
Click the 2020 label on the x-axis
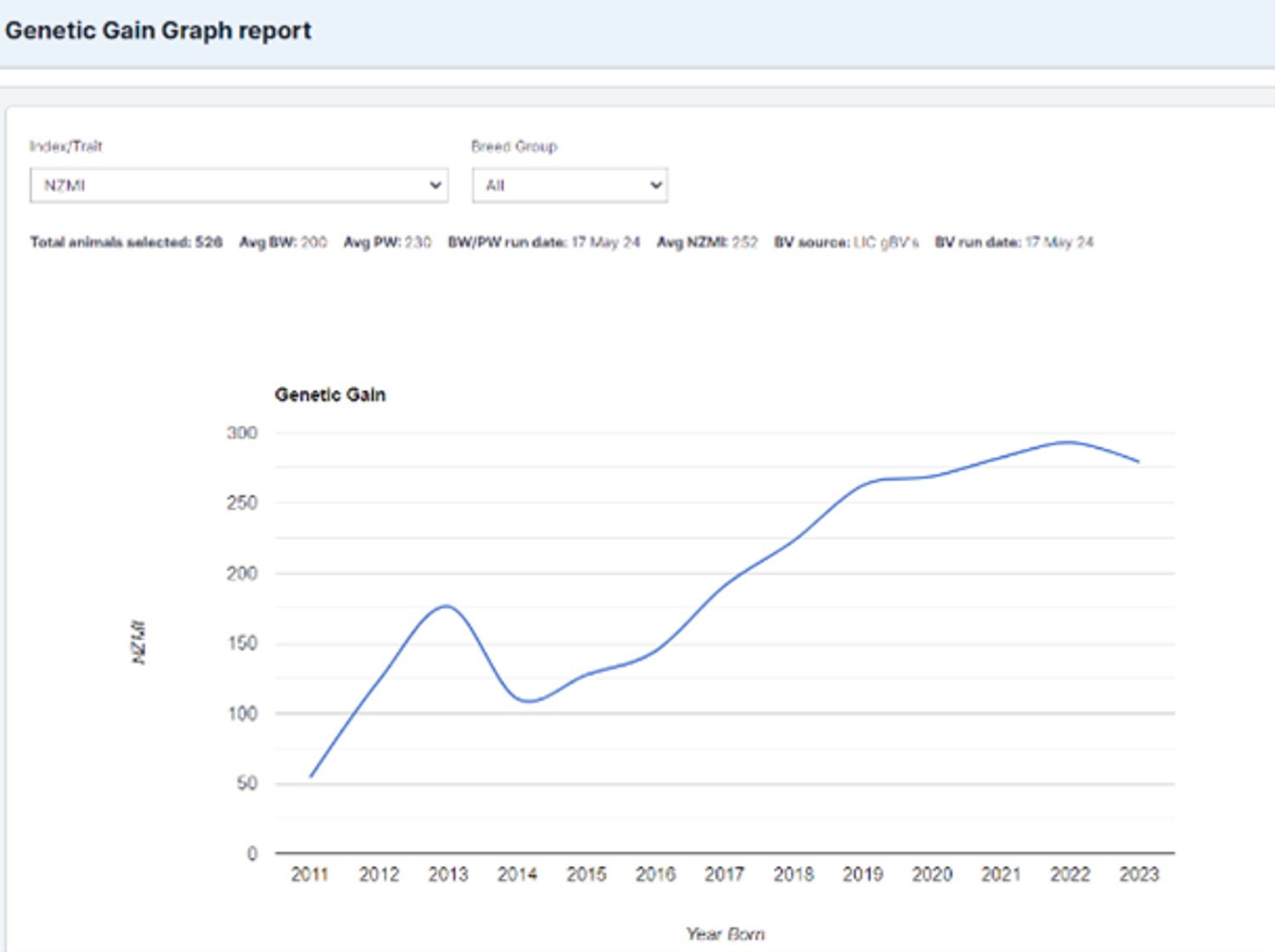tap(932, 874)
